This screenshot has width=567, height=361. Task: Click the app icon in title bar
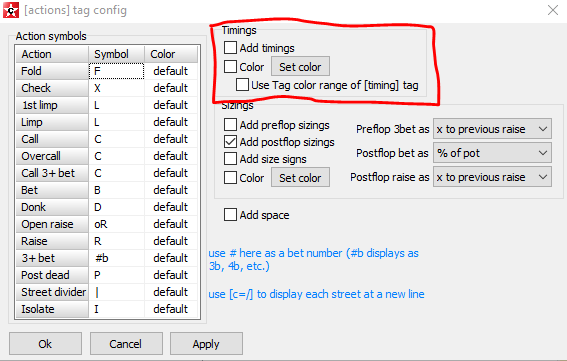pos(11,10)
